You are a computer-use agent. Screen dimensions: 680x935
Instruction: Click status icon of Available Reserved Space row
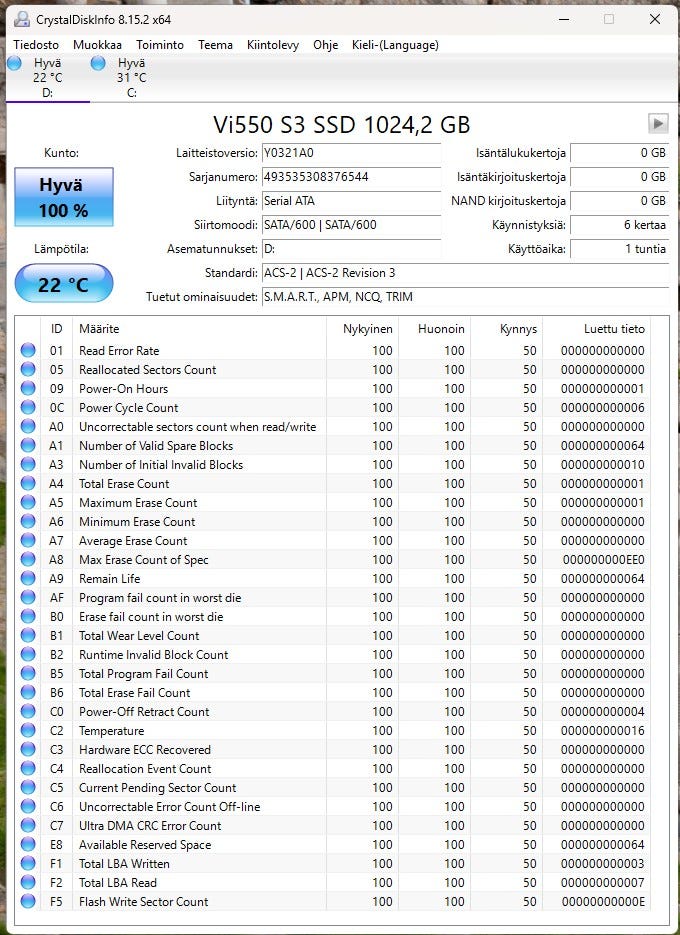click(28, 844)
